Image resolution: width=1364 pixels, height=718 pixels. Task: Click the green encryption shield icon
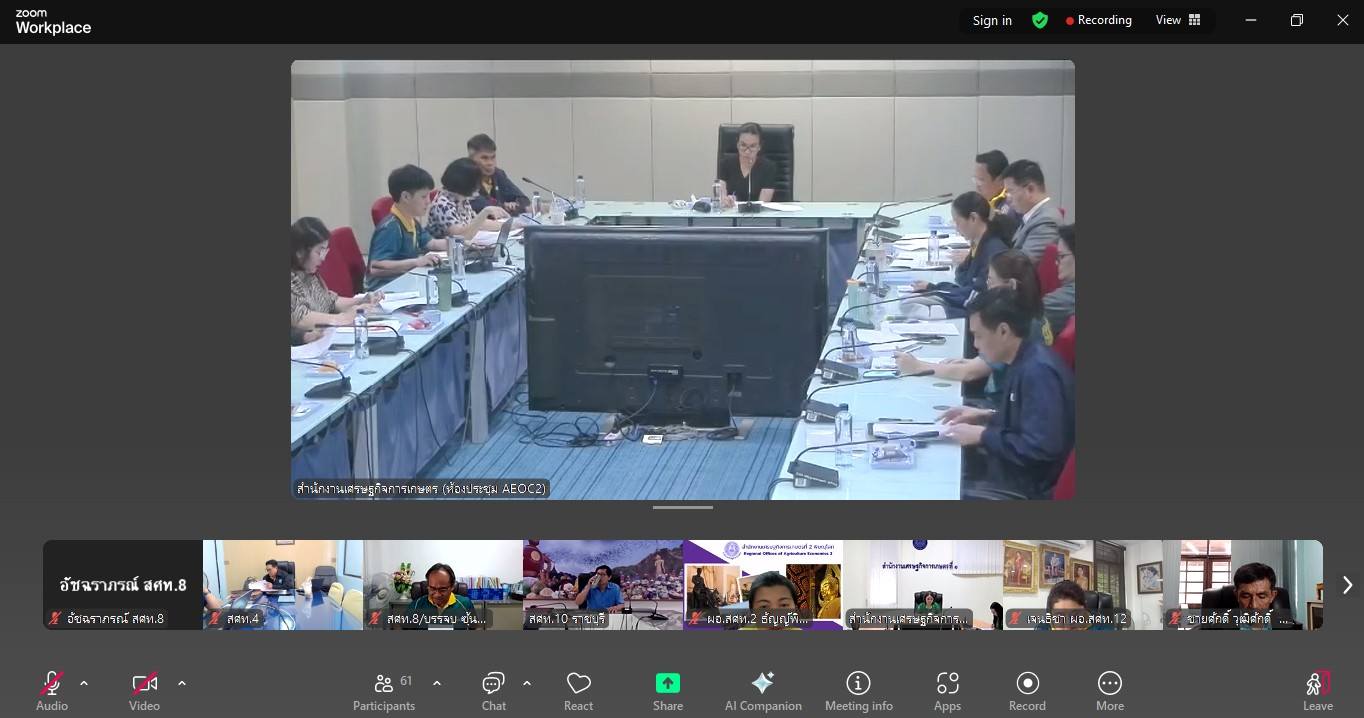1040,20
